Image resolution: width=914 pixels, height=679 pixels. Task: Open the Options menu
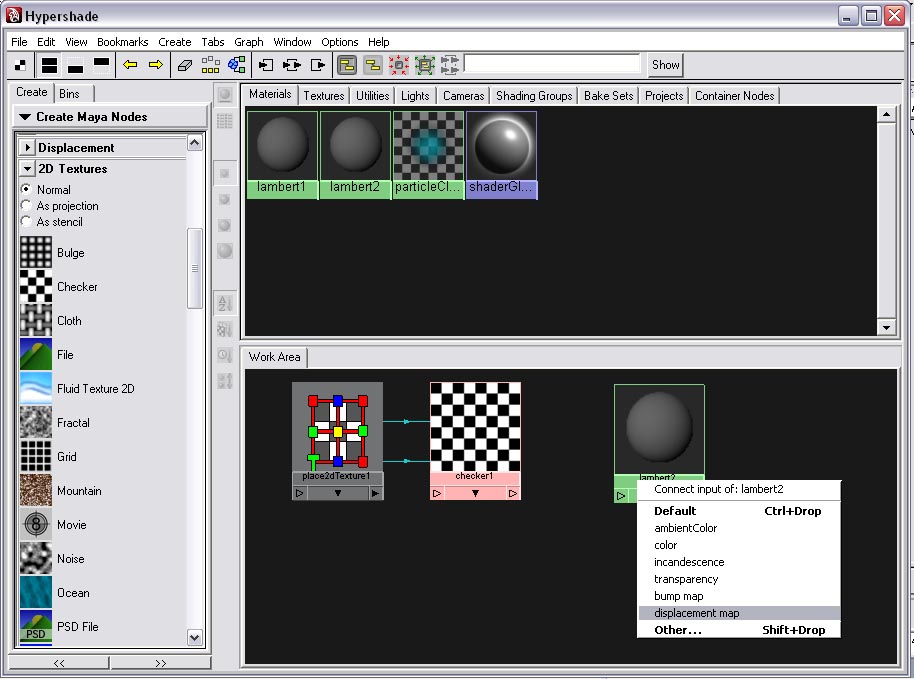pyautogui.click(x=340, y=42)
